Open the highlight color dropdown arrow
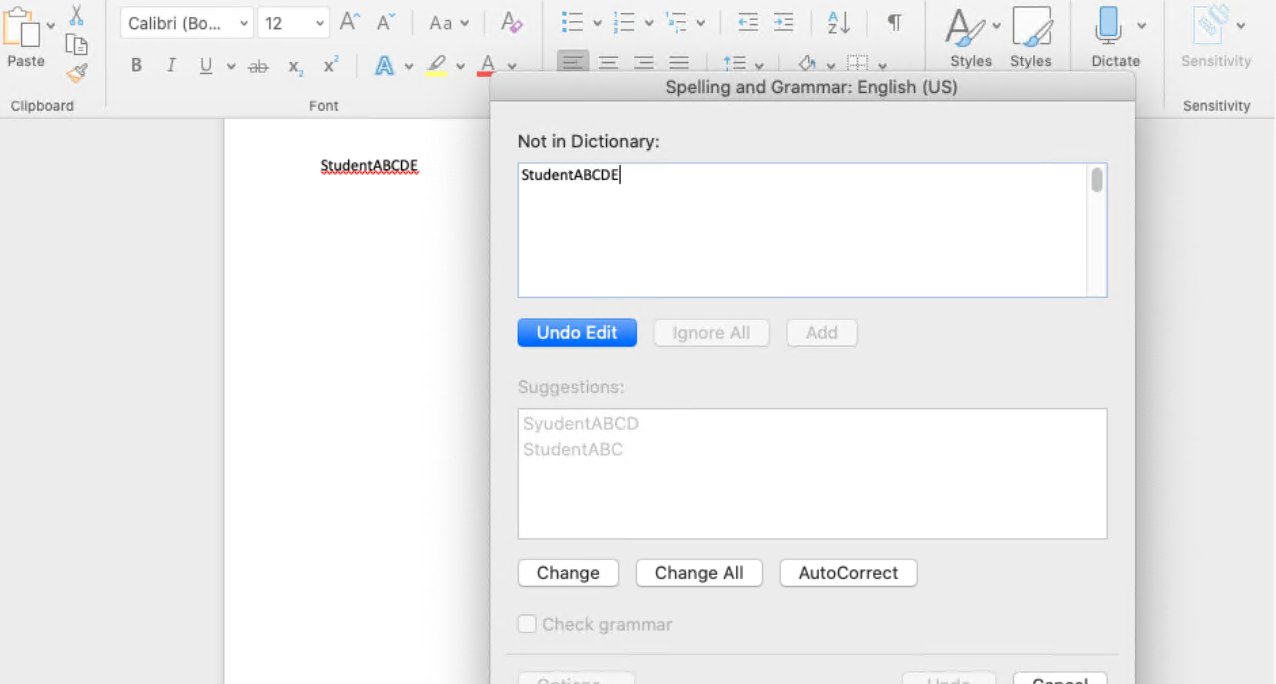The height and width of the screenshot is (684, 1276). pyautogui.click(x=460, y=67)
